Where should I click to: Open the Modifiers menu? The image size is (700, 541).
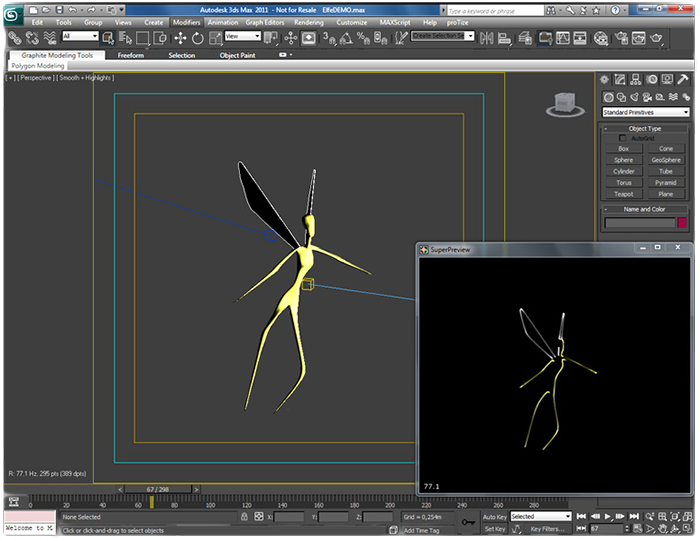tap(186, 21)
